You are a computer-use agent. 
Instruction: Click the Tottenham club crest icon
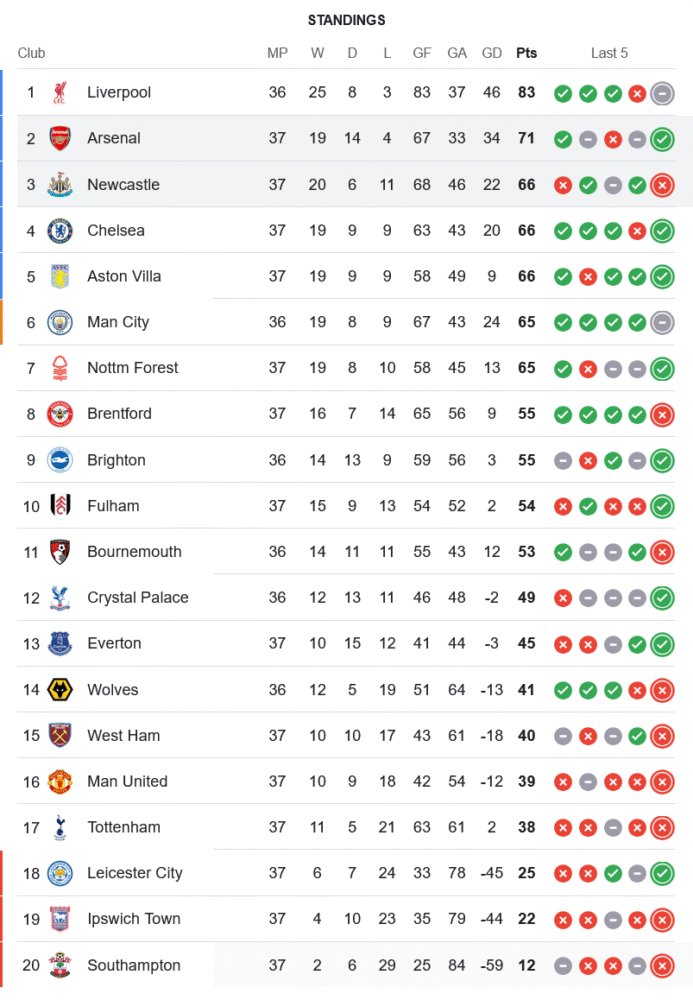pos(60,828)
